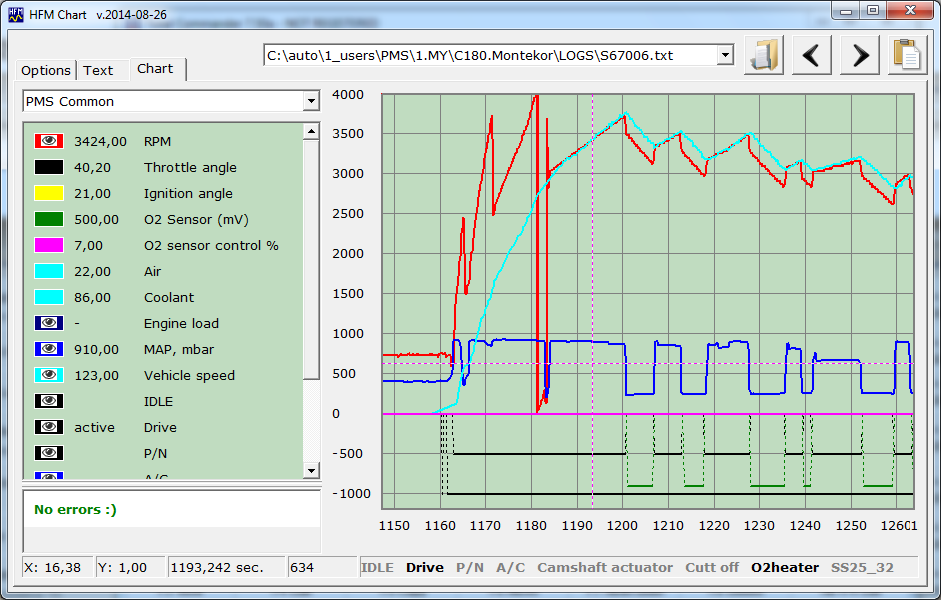Click the HFM Chart app icon in title bar
This screenshot has width=941, height=600.
16,14
